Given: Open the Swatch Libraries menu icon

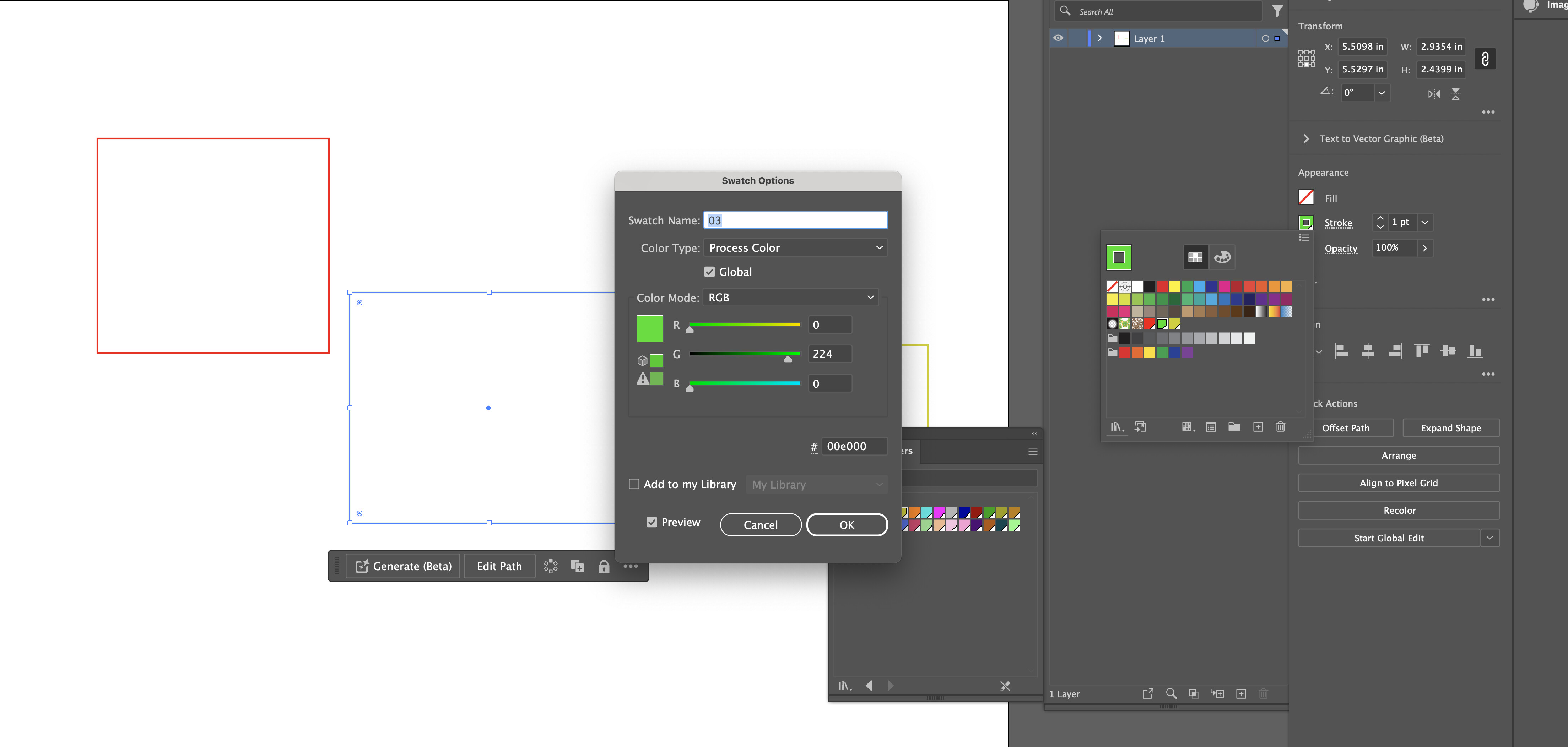Looking at the screenshot, I should (x=1117, y=427).
